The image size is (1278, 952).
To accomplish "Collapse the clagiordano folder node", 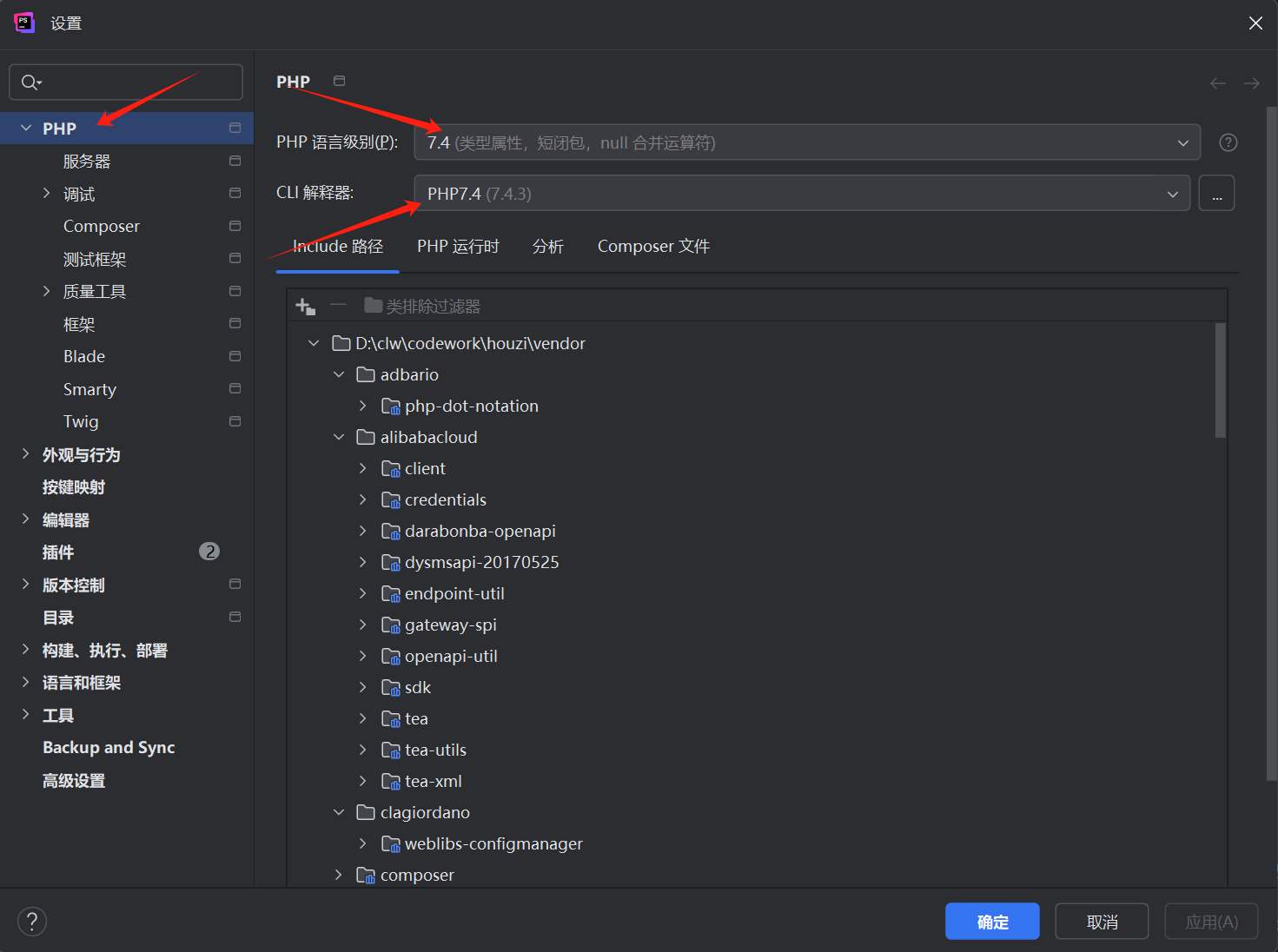I will (x=339, y=812).
